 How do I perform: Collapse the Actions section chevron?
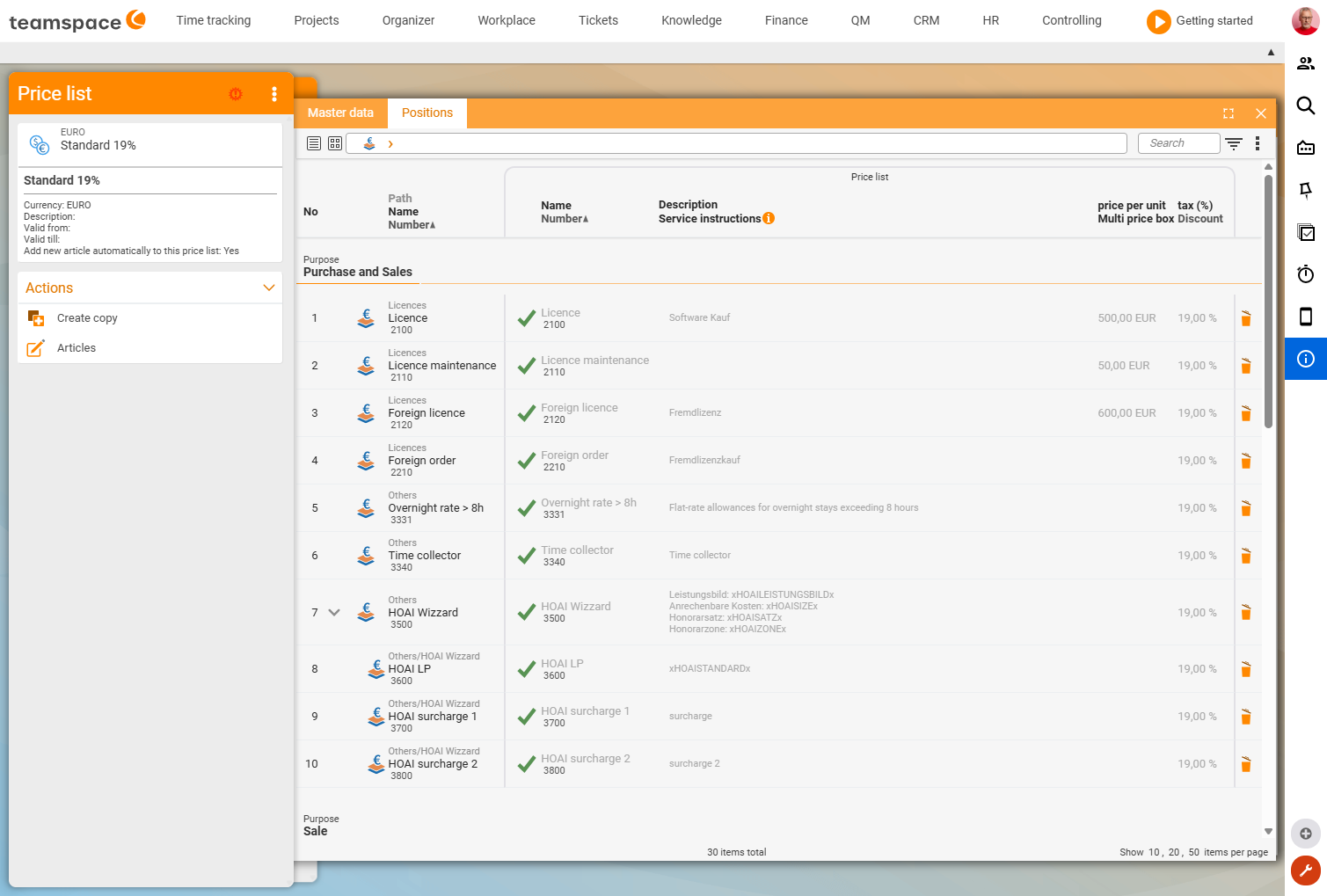pos(269,288)
